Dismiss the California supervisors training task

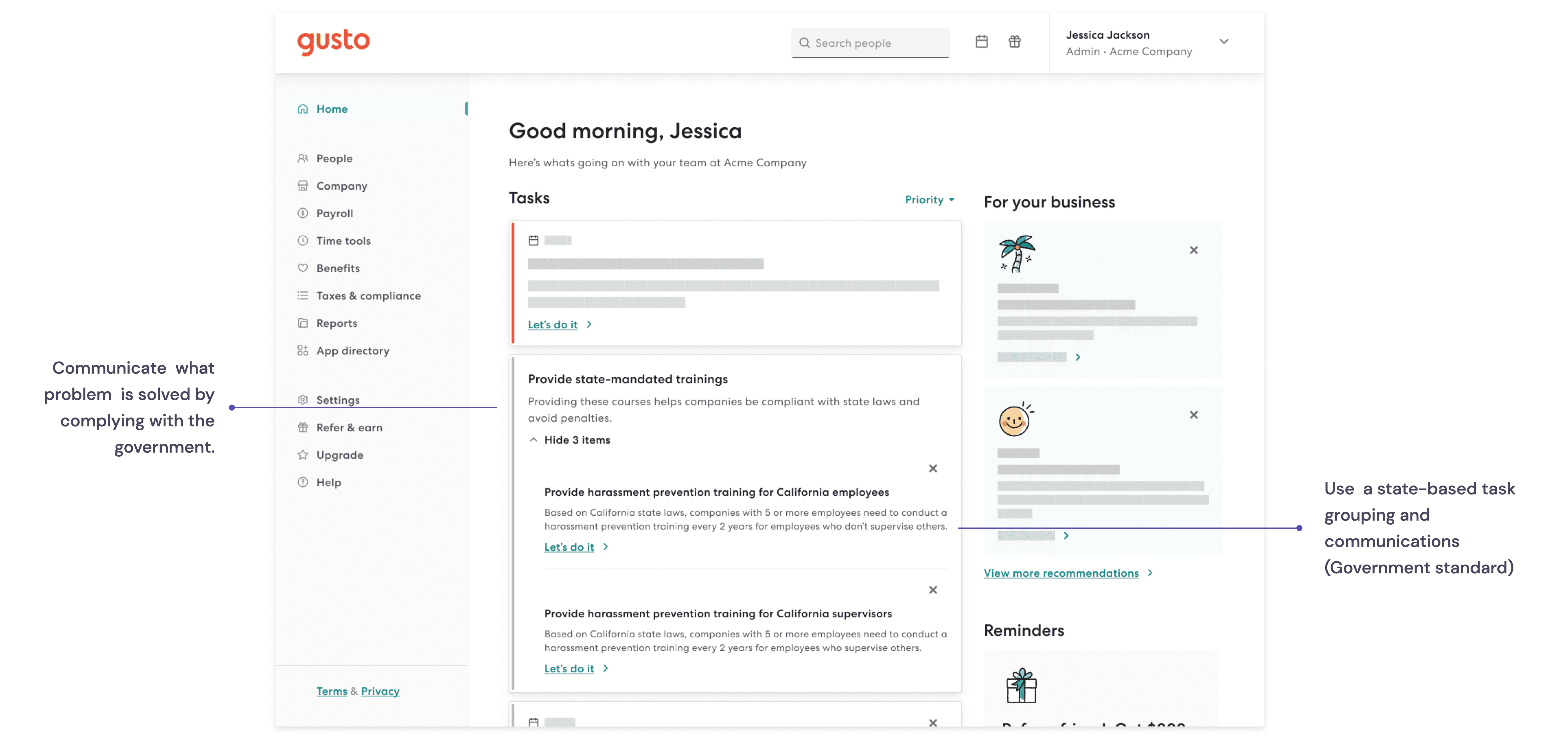[x=933, y=590]
